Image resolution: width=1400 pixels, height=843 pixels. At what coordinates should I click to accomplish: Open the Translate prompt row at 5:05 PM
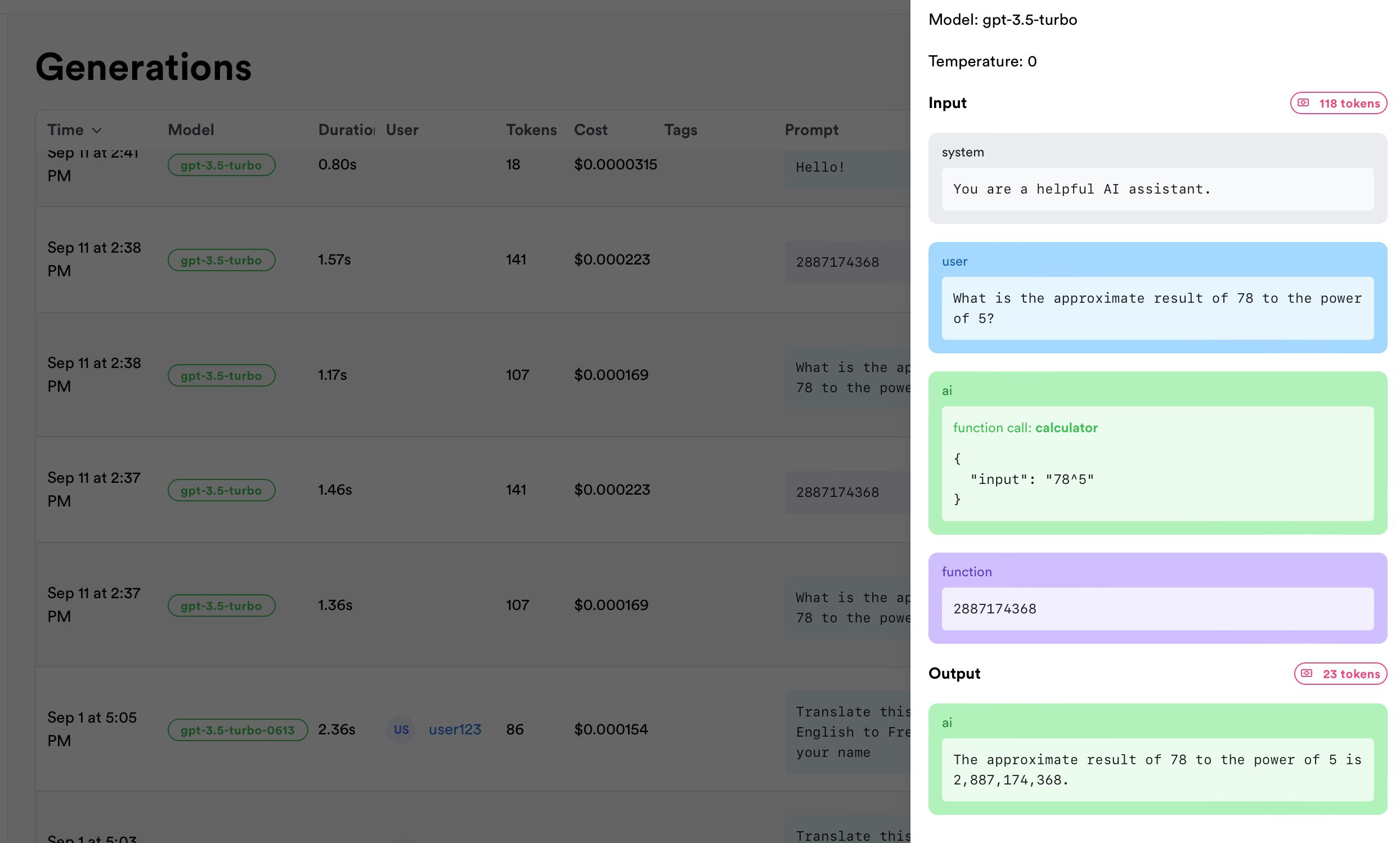click(x=847, y=732)
